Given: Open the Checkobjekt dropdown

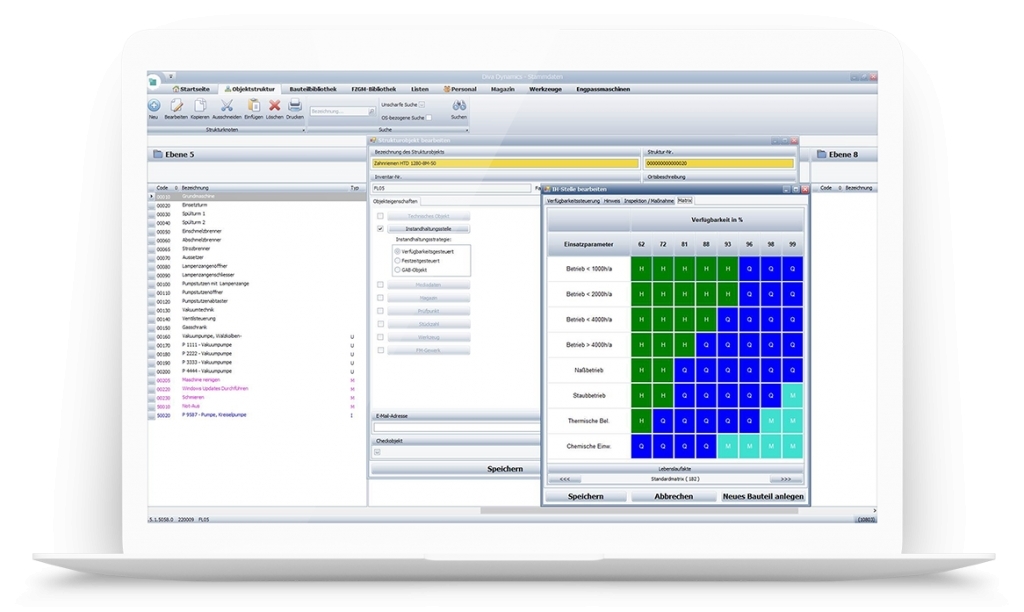Looking at the screenshot, I should point(377,452).
